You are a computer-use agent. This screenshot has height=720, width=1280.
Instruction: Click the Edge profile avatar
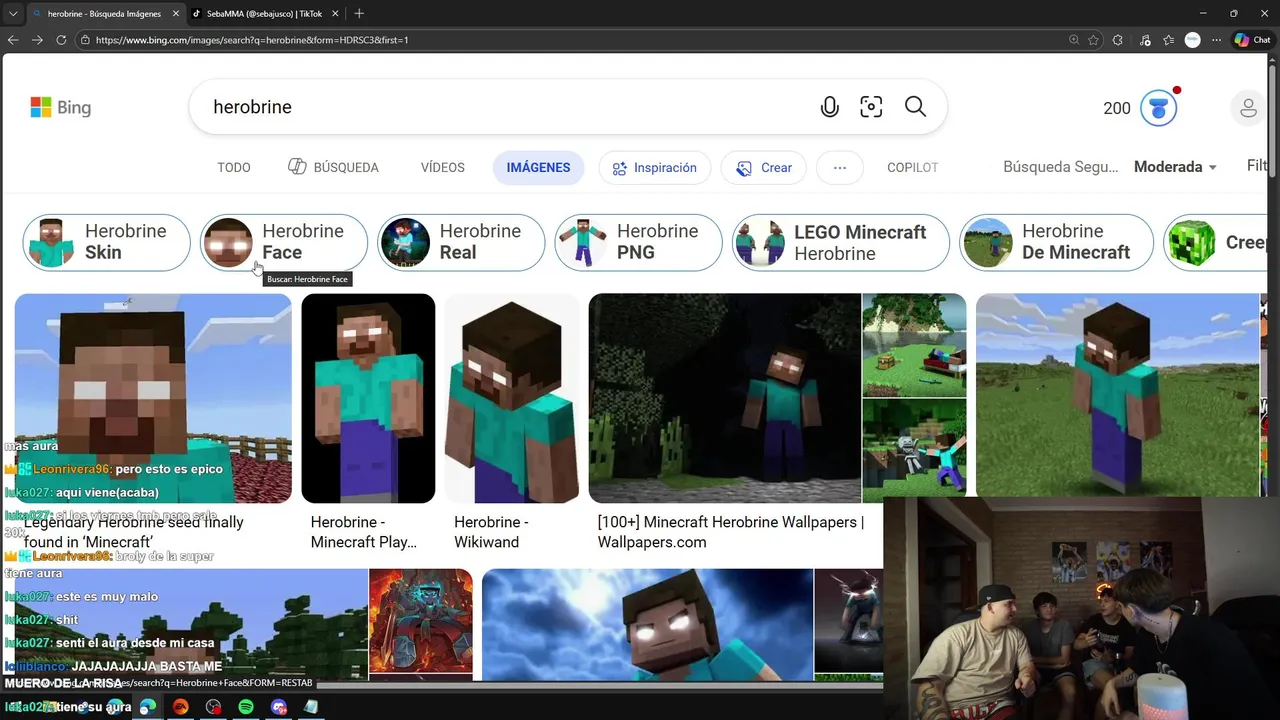(1192, 40)
